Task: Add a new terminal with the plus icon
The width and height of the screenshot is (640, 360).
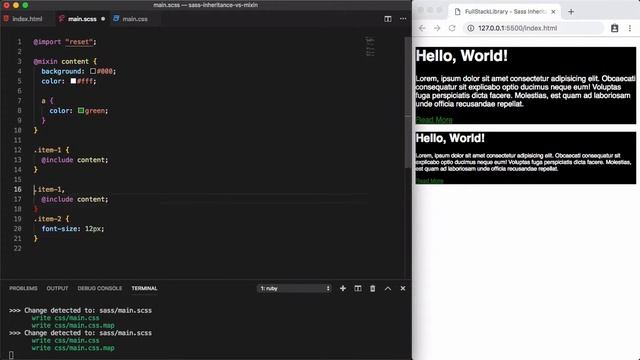Action: [x=342, y=288]
